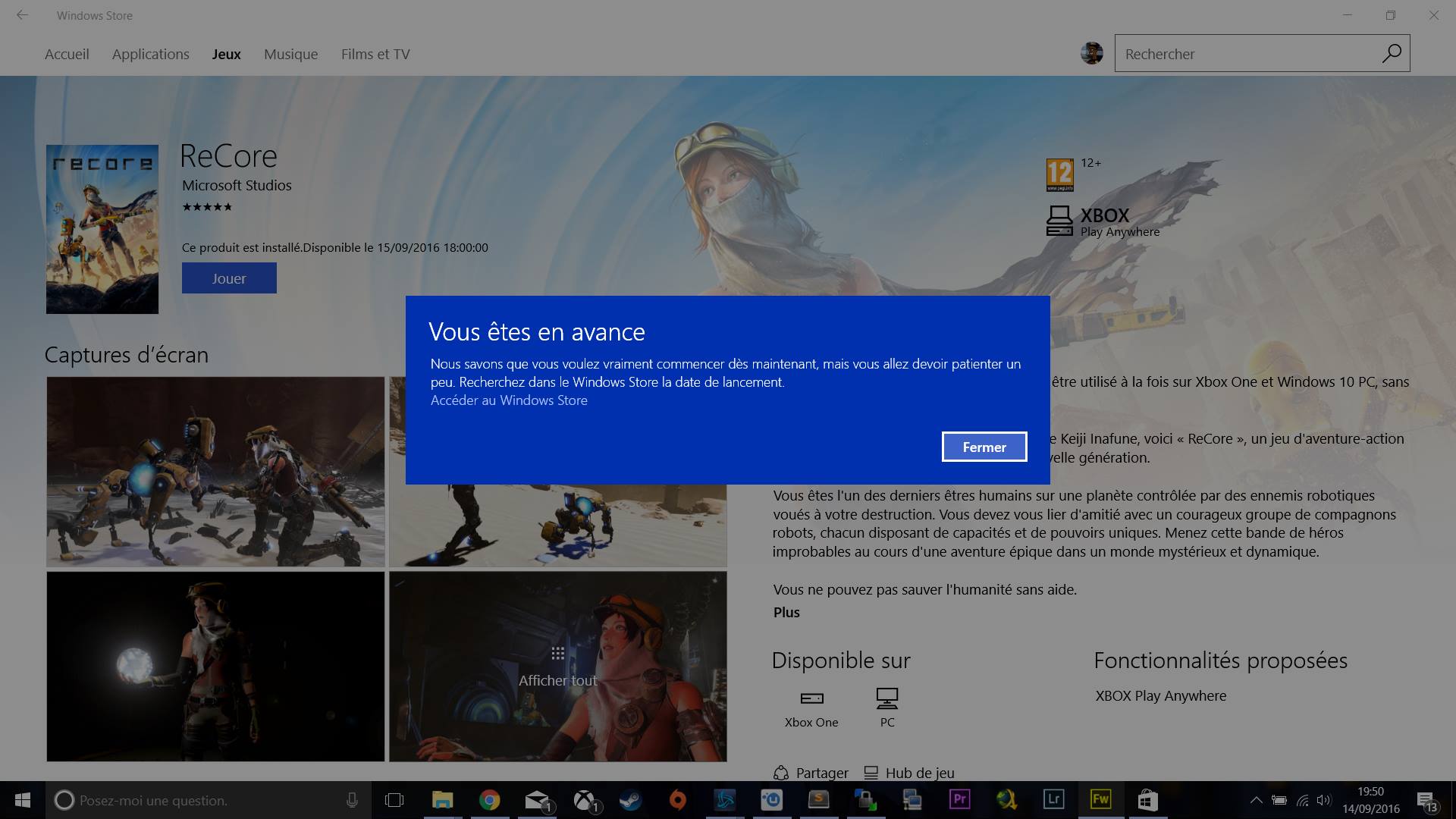This screenshot has width=1456, height=819.
Task: Open Sublime Text from the taskbar
Action: (x=819, y=800)
